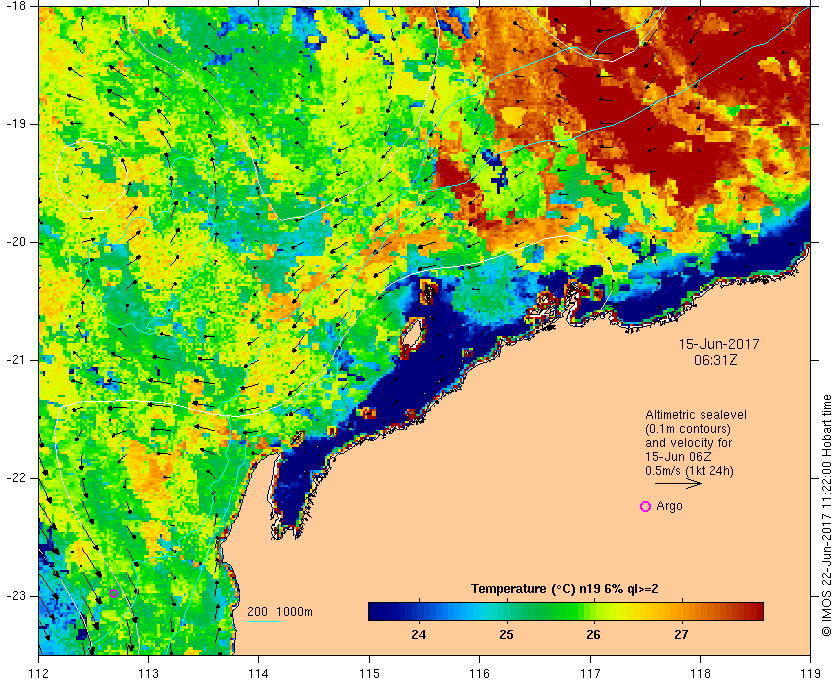Click the color bar value 24

[x=418, y=634]
